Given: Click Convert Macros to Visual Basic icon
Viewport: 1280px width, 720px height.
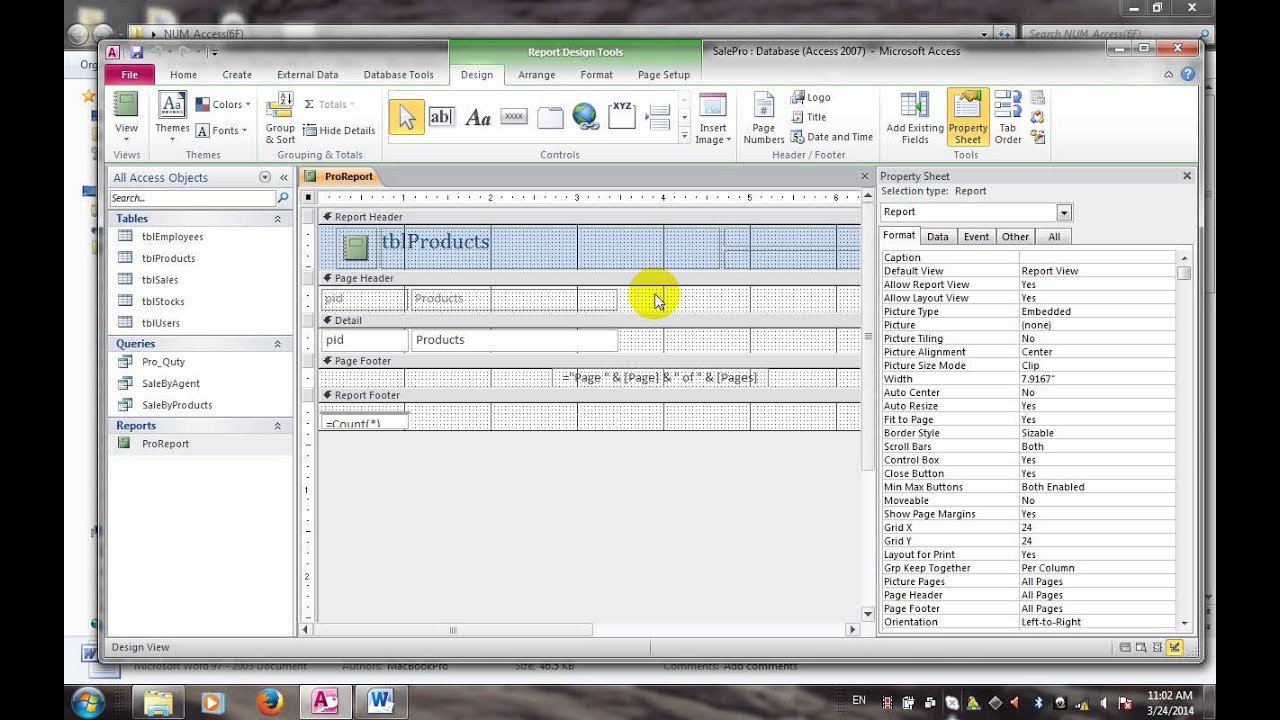Looking at the screenshot, I should [1037, 136].
